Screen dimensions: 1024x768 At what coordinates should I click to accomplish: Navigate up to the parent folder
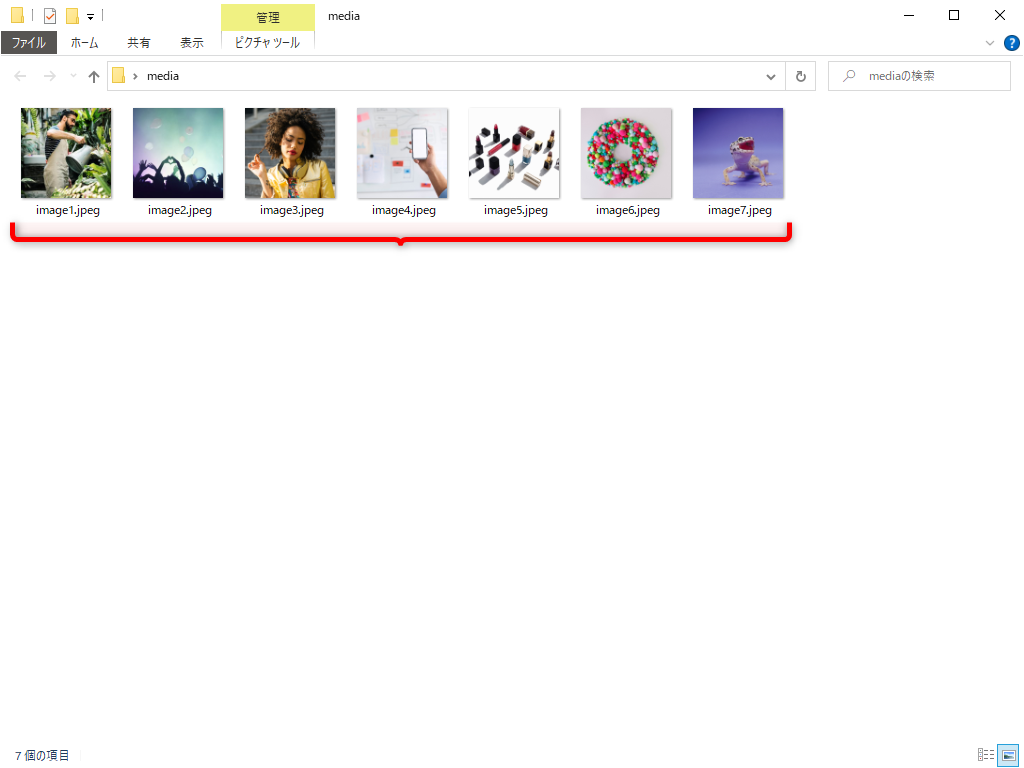pyautogui.click(x=93, y=76)
